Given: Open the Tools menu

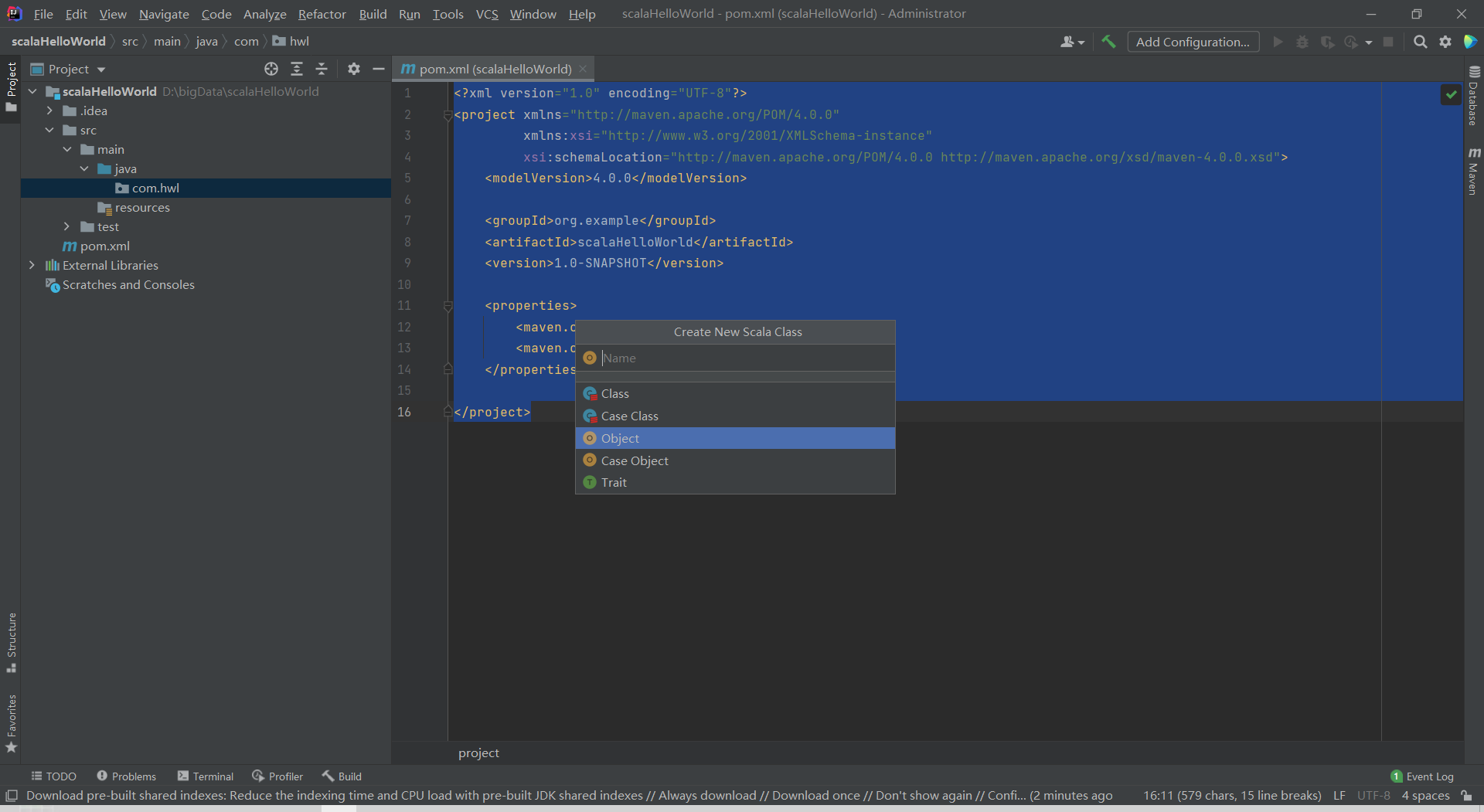Looking at the screenshot, I should [448, 14].
